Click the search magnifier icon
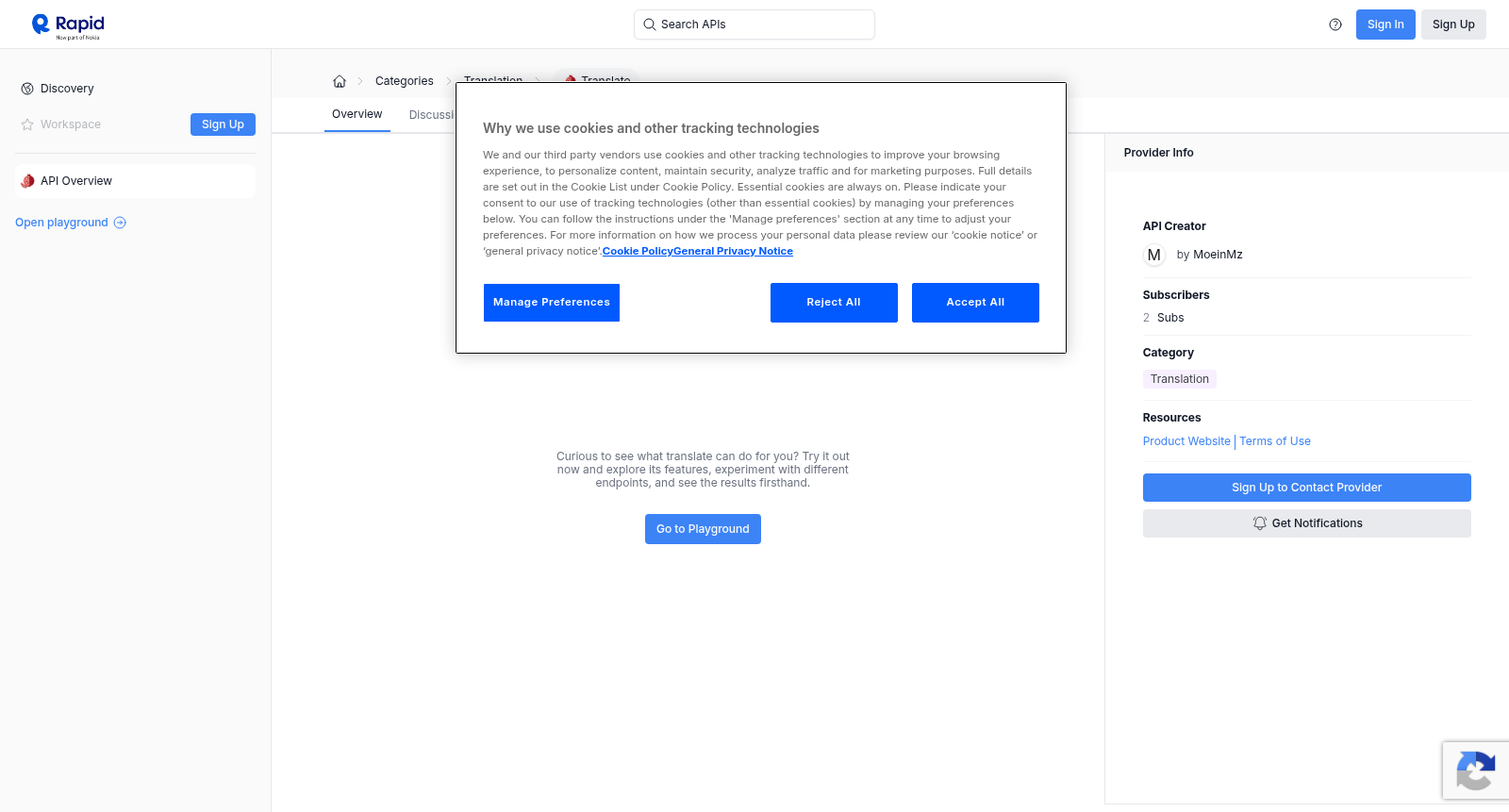Viewport: 1509px width, 812px height. (x=650, y=25)
